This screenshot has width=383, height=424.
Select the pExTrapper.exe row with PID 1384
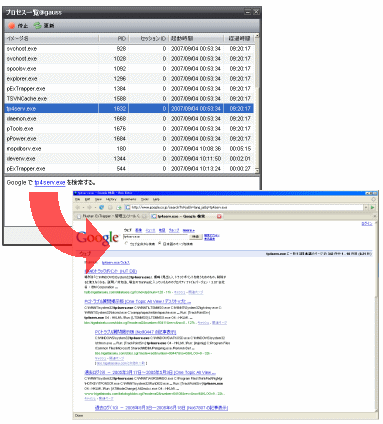129,89
